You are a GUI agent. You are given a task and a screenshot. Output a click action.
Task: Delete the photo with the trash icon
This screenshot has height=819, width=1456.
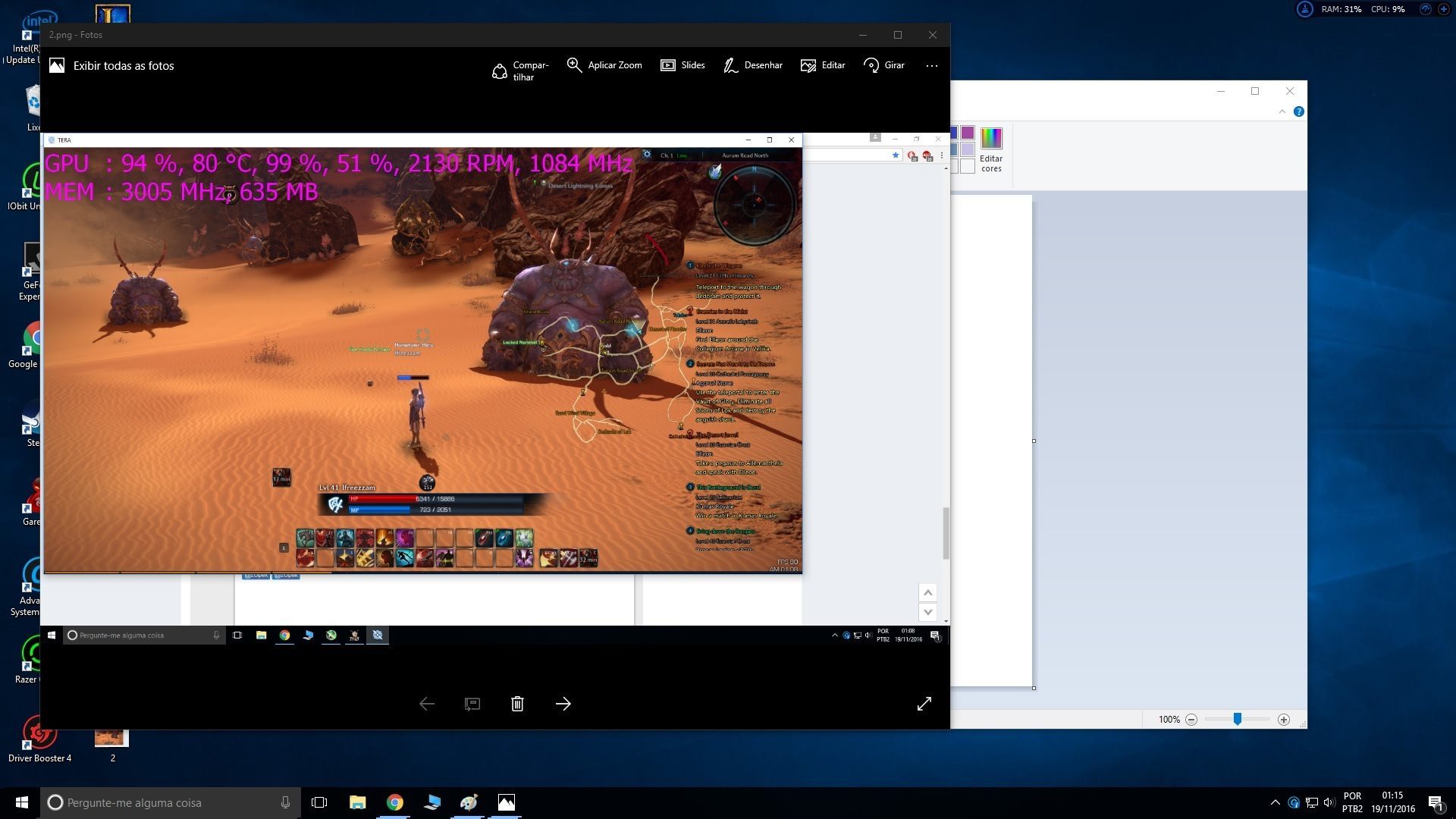517,704
